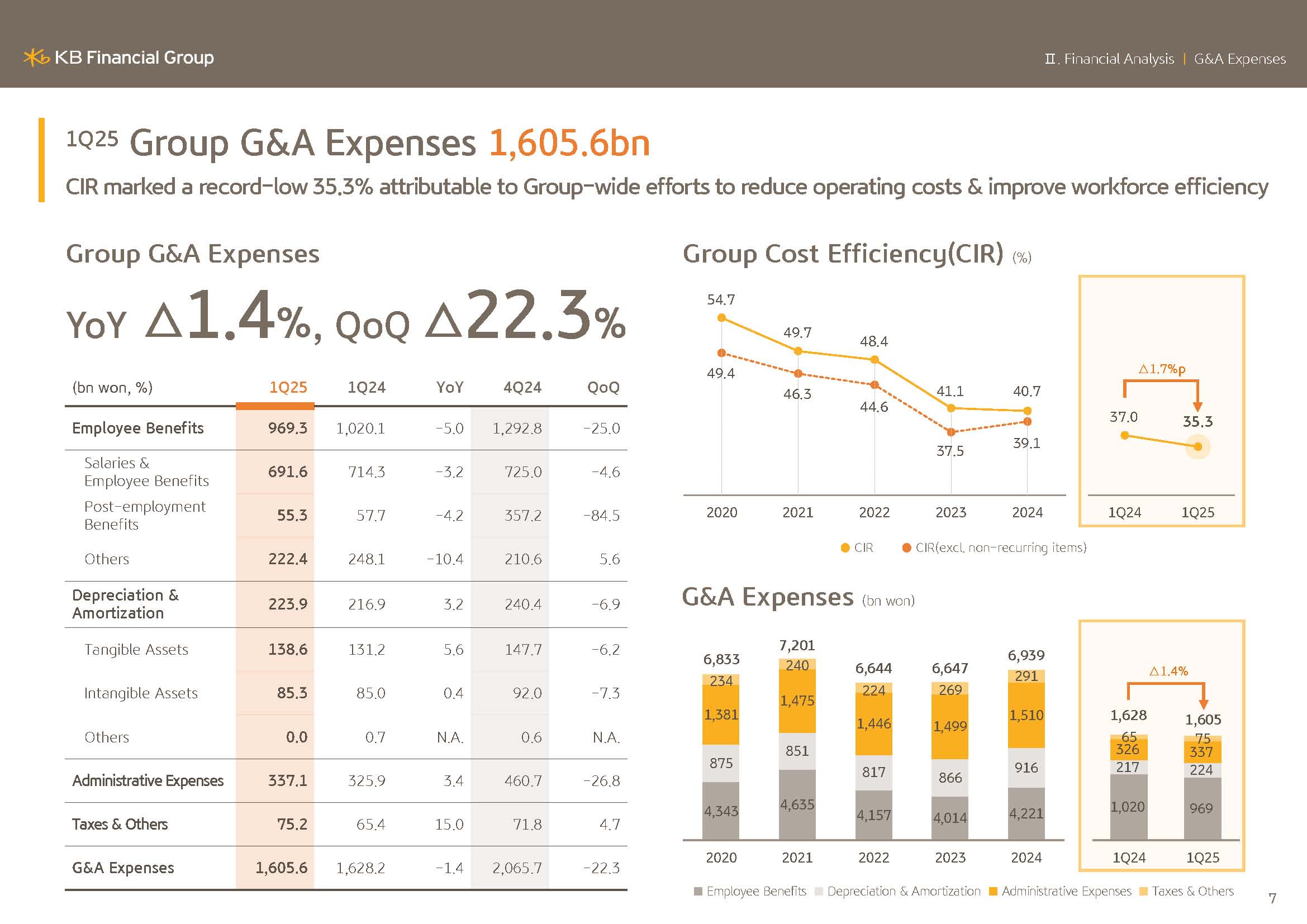Click the 2024 employee benefits bar segment 4,221
Viewport: 1307px width, 924px height.
point(1026,813)
